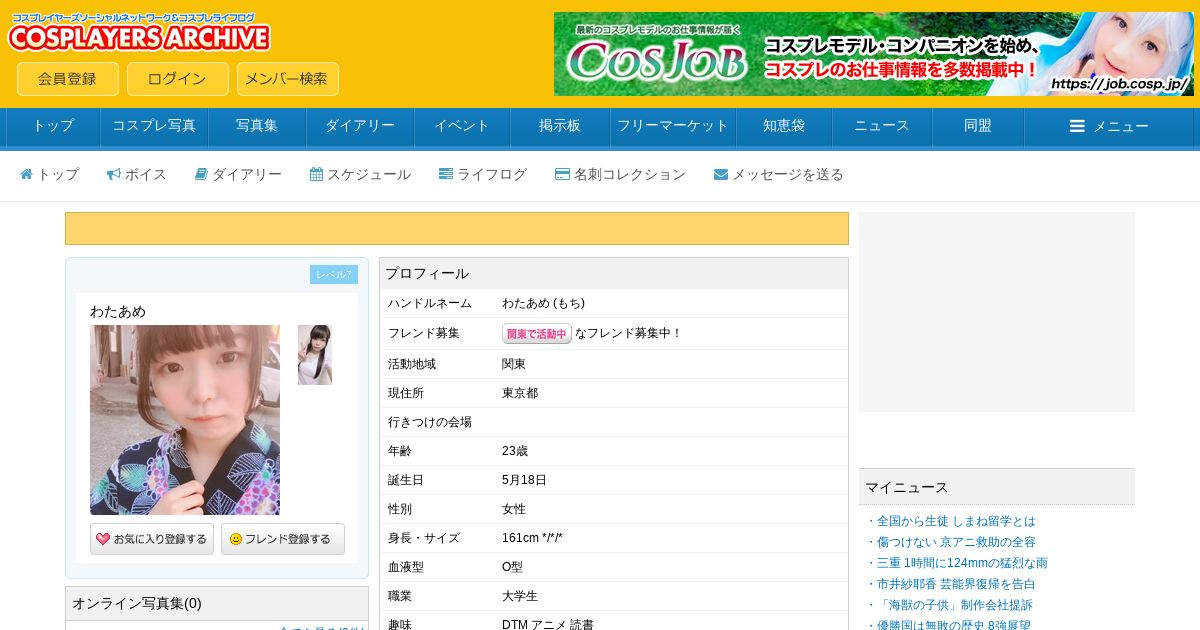
Task: Open イベント navigation item
Action: pyautogui.click(x=462, y=126)
